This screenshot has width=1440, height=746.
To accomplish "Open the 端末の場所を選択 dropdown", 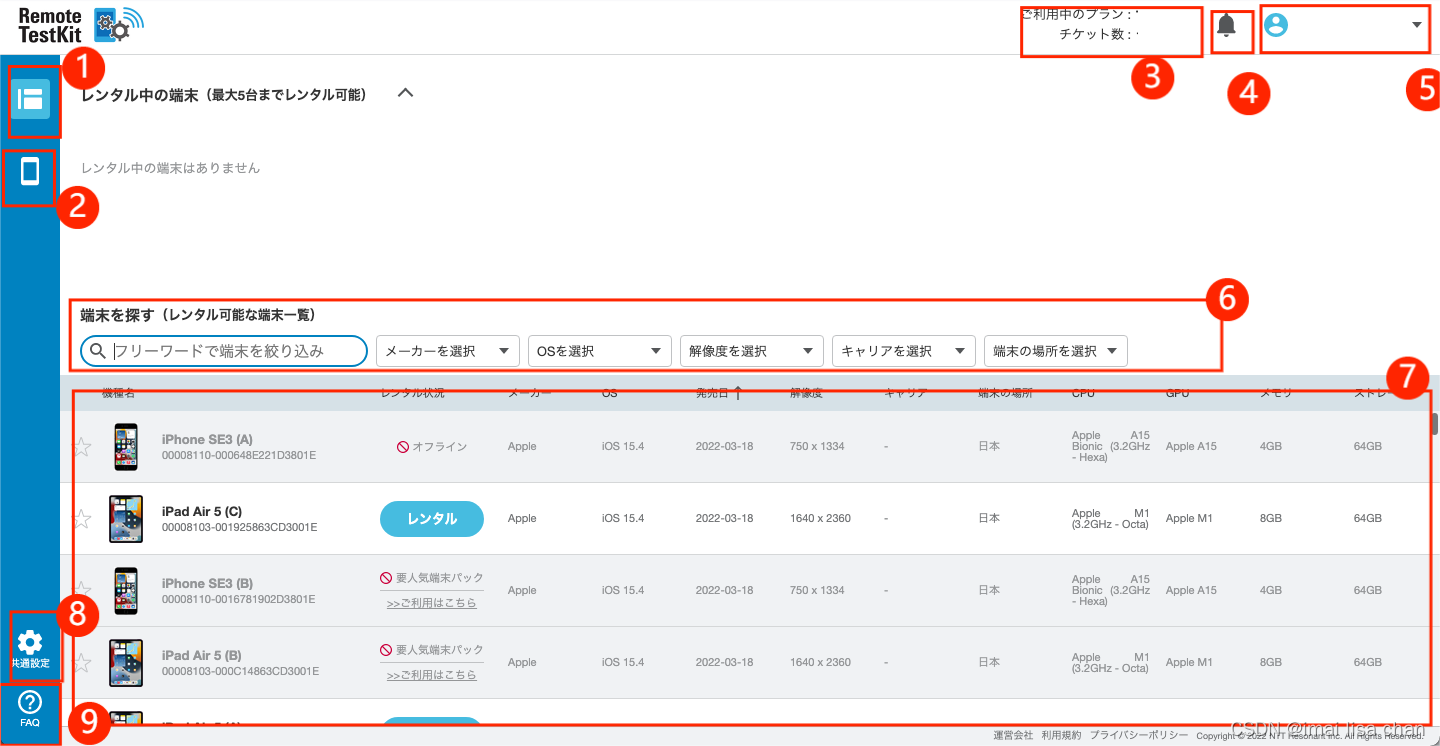I will pyautogui.click(x=1056, y=351).
